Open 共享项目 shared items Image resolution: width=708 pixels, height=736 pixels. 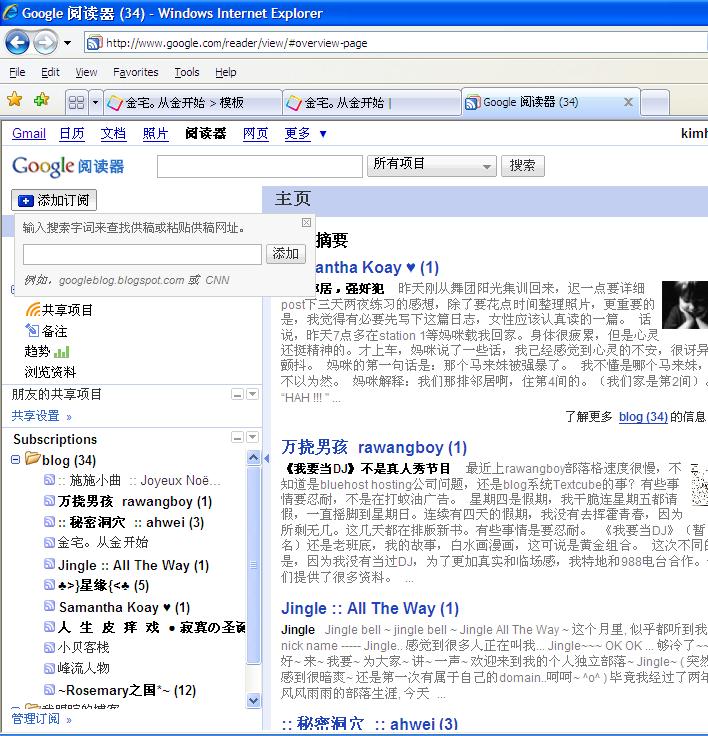pyautogui.click(x=59, y=310)
